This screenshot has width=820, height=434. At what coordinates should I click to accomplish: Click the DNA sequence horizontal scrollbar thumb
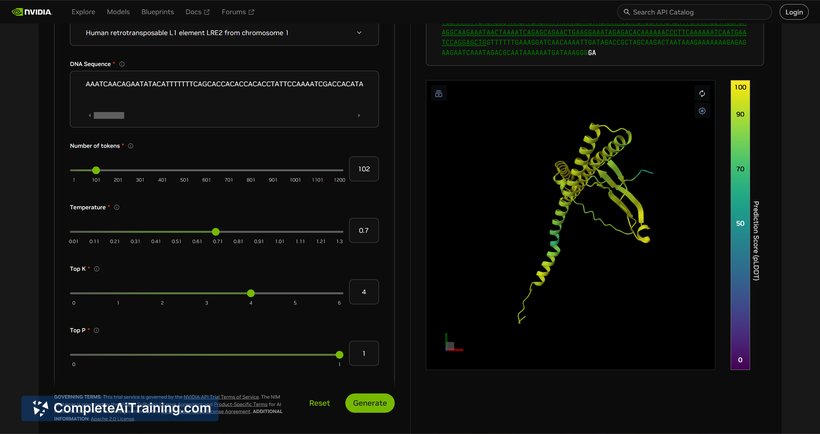click(x=109, y=116)
